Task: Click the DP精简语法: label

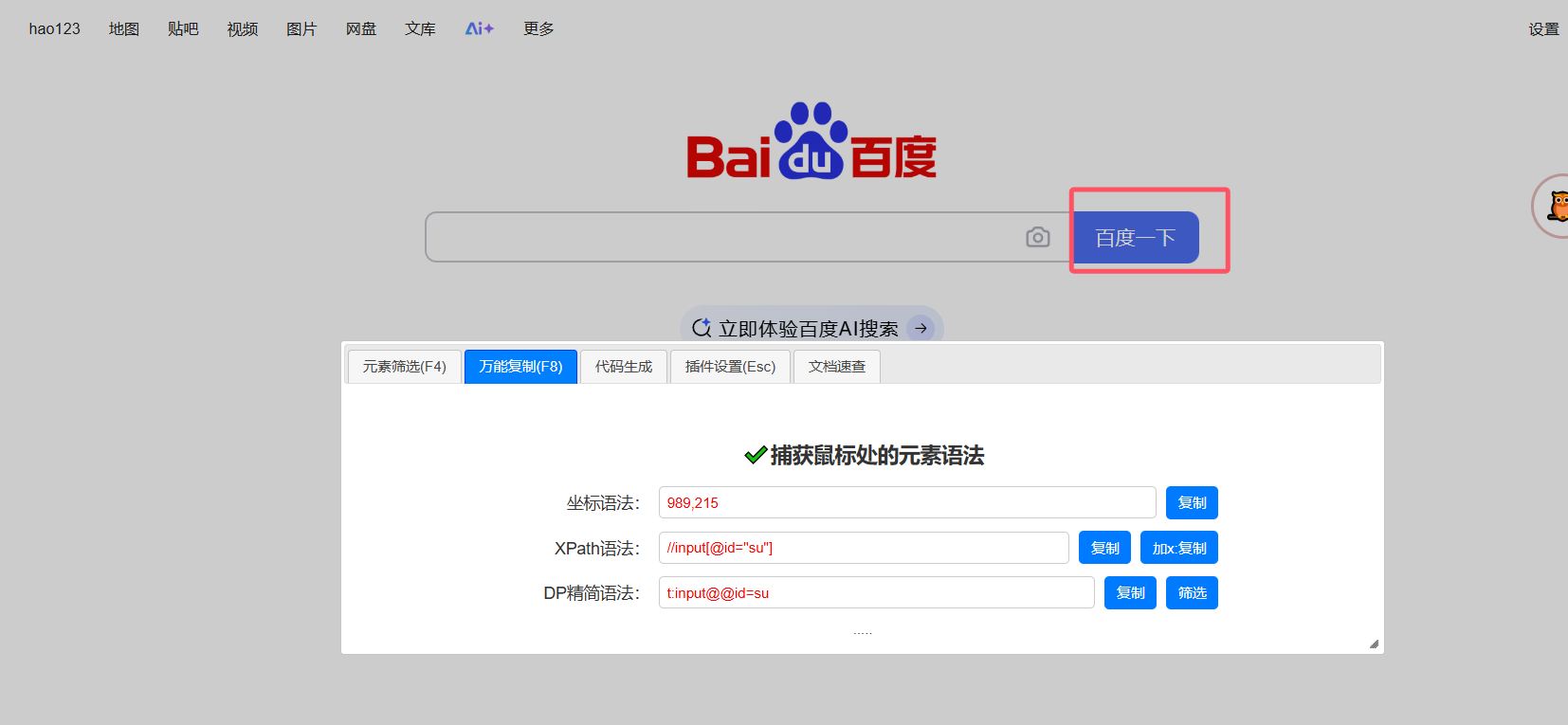Action: pyautogui.click(x=592, y=592)
